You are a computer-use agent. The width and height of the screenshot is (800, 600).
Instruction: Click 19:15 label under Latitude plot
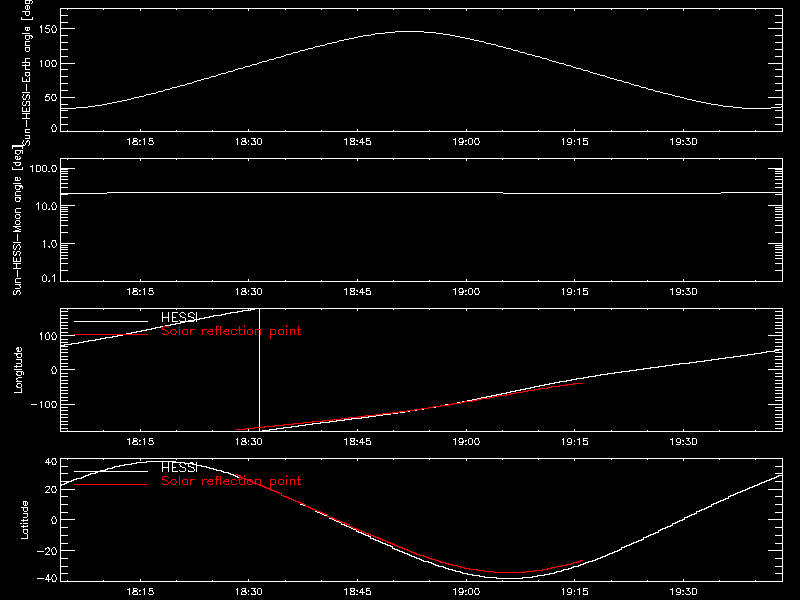point(574,592)
